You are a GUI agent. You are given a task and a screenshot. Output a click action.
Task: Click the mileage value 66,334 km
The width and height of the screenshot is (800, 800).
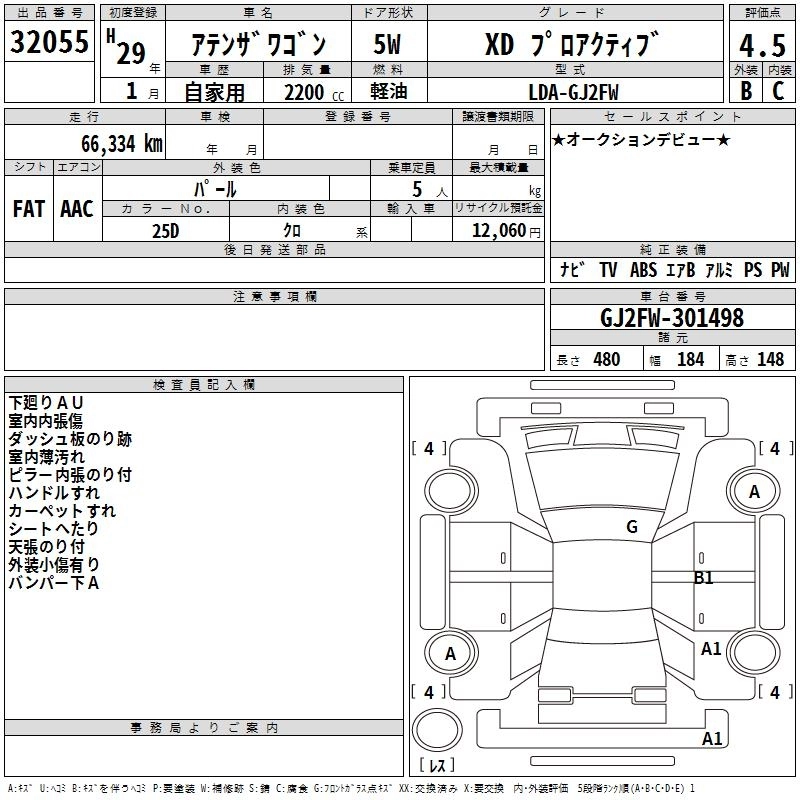(122, 144)
